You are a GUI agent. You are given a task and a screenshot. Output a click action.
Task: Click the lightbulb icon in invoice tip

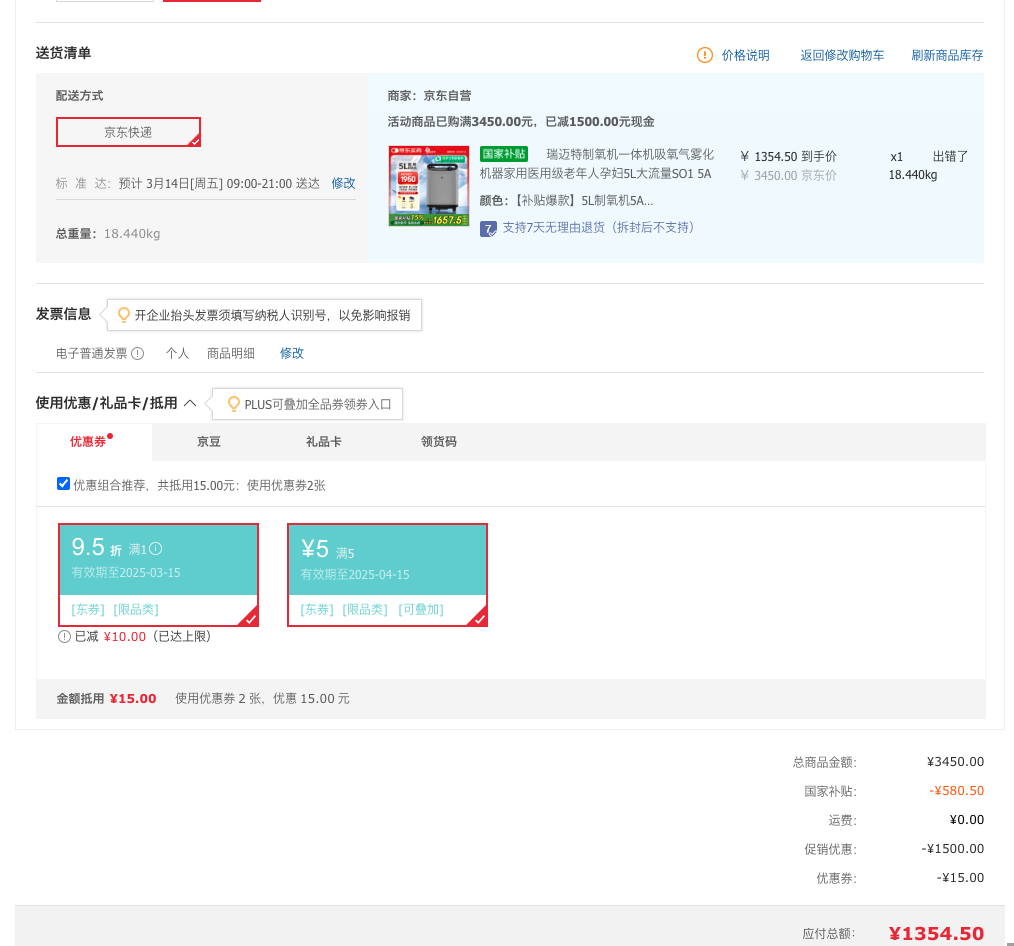[x=124, y=315]
